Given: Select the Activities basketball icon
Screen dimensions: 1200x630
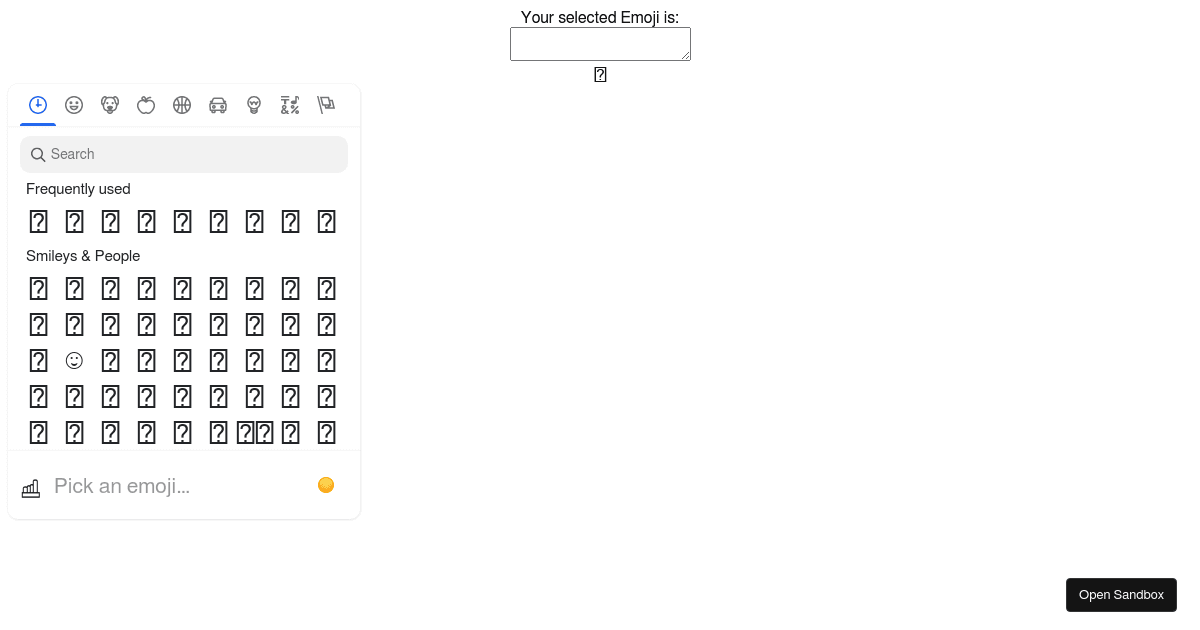Looking at the screenshot, I should [182, 105].
